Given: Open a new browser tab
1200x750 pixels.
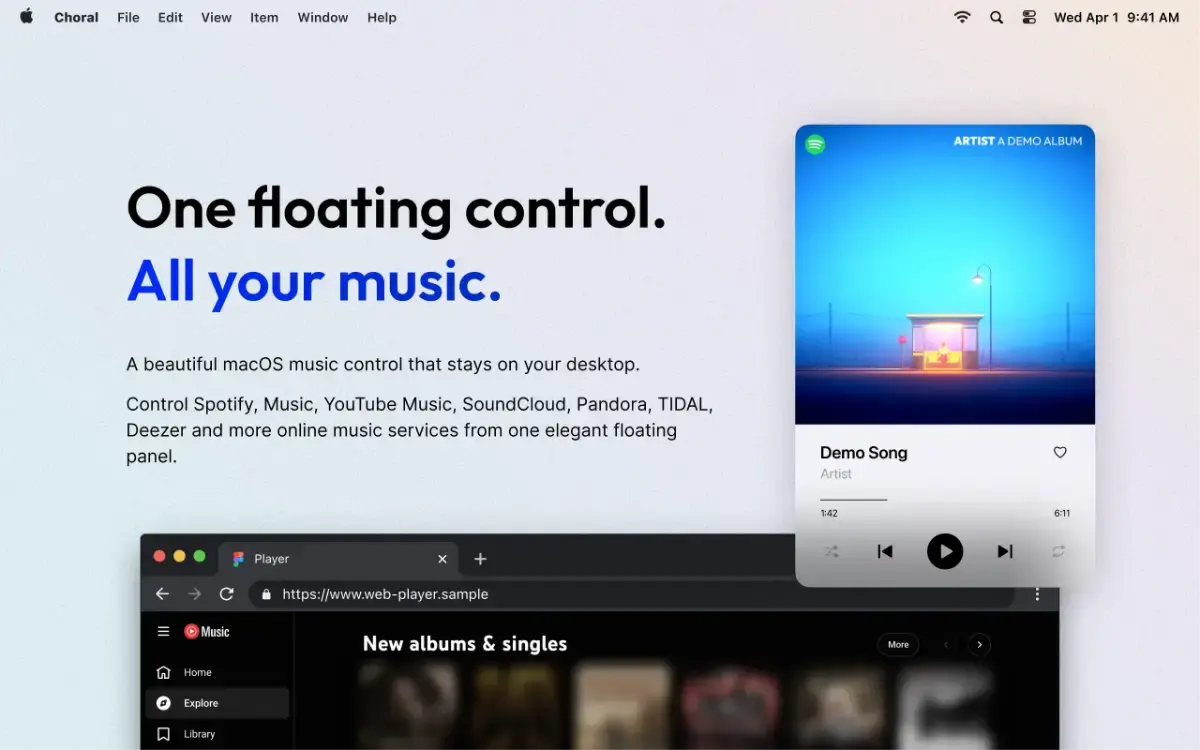Looking at the screenshot, I should pyautogui.click(x=480, y=559).
